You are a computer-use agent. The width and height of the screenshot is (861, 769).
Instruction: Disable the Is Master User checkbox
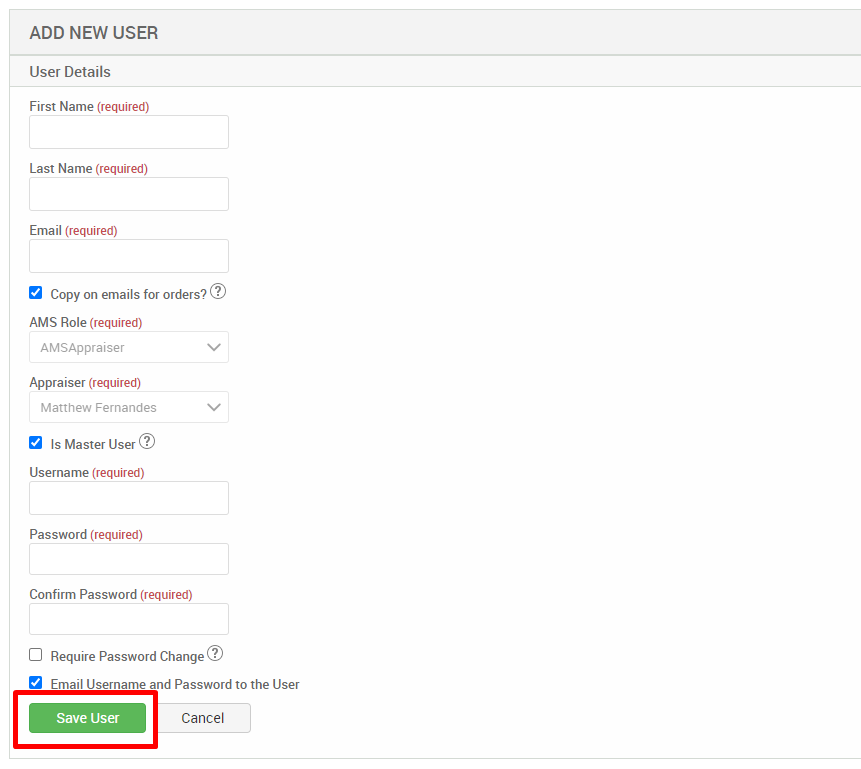point(35,442)
